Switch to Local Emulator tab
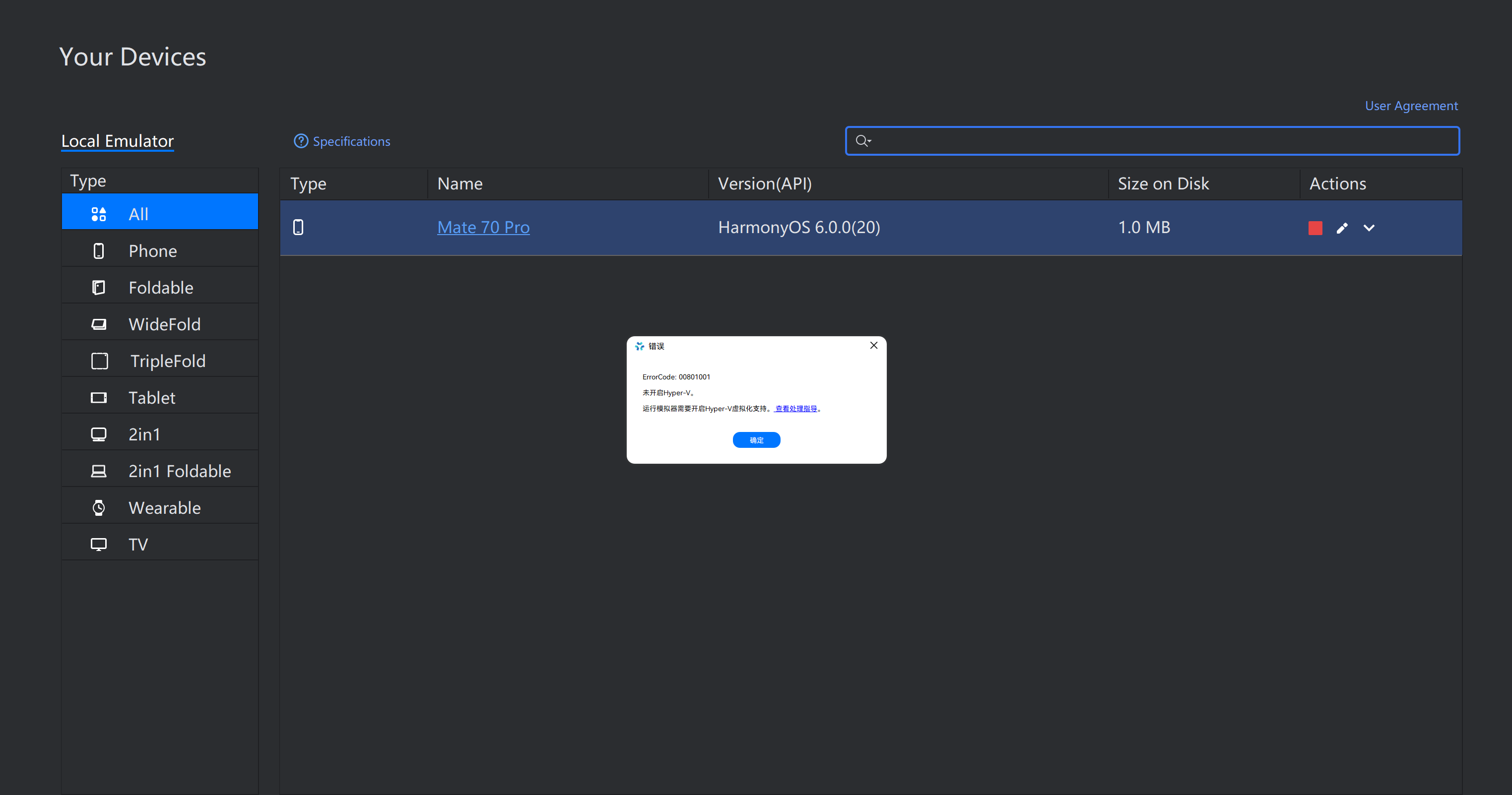1512x795 pixels. point(118,141)
